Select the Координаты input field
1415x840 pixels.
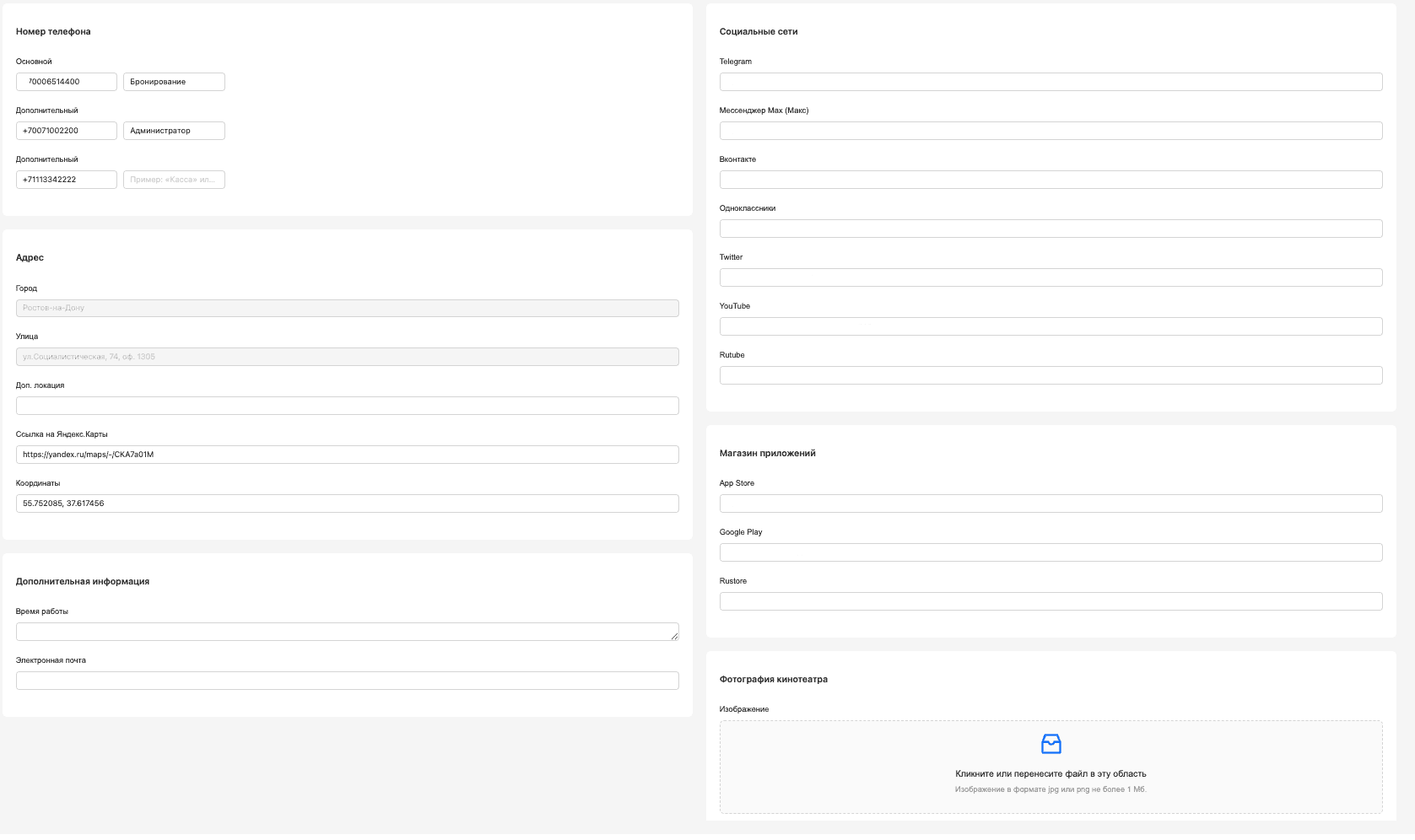347,503
